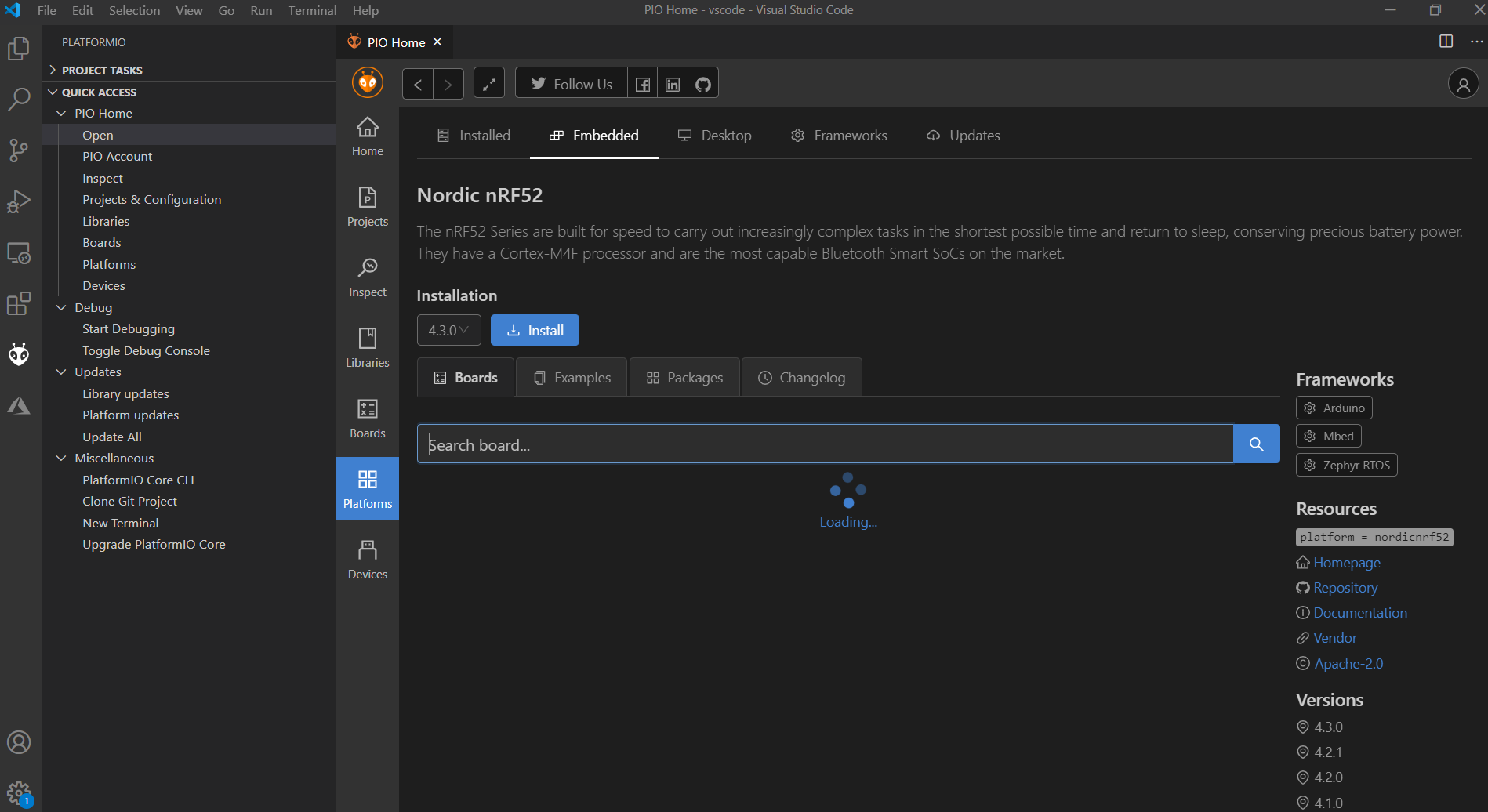Open the Extensions view icon
The height and width of the screenshot is (812, 1488).
pos(19,303)
